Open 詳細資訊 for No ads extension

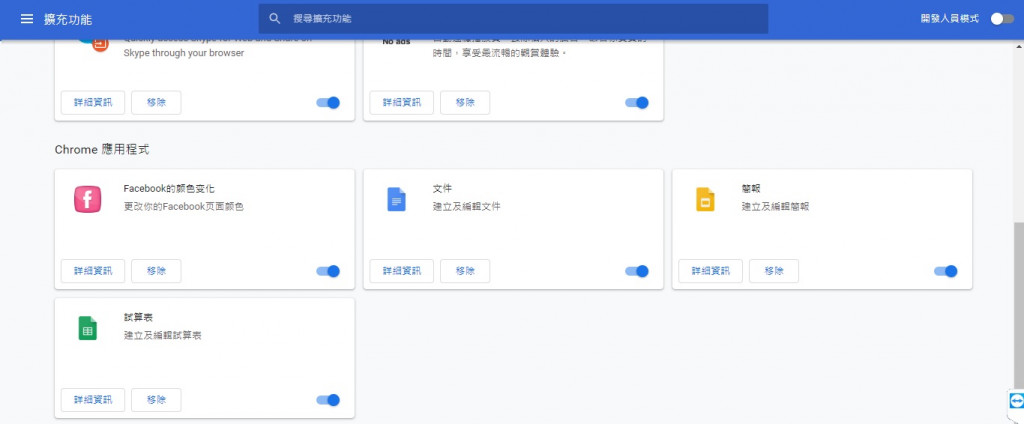tap(402, 103)
